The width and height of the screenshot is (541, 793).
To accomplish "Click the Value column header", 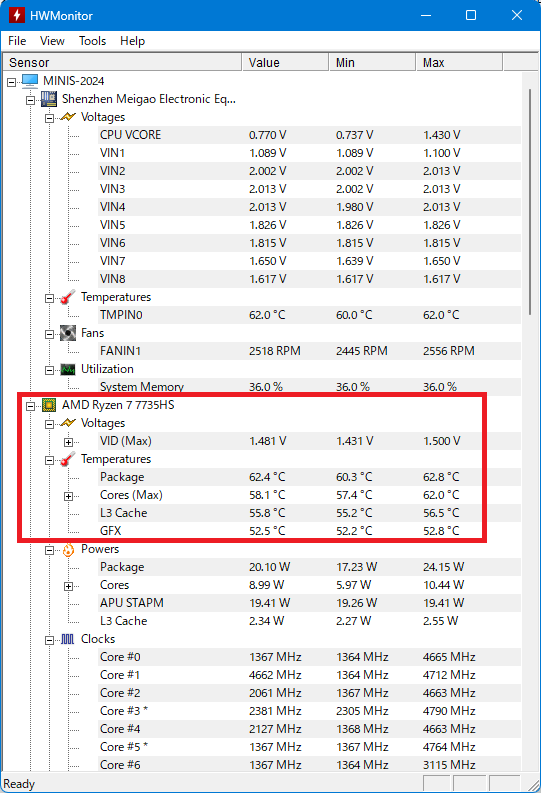I will [285, 63].
